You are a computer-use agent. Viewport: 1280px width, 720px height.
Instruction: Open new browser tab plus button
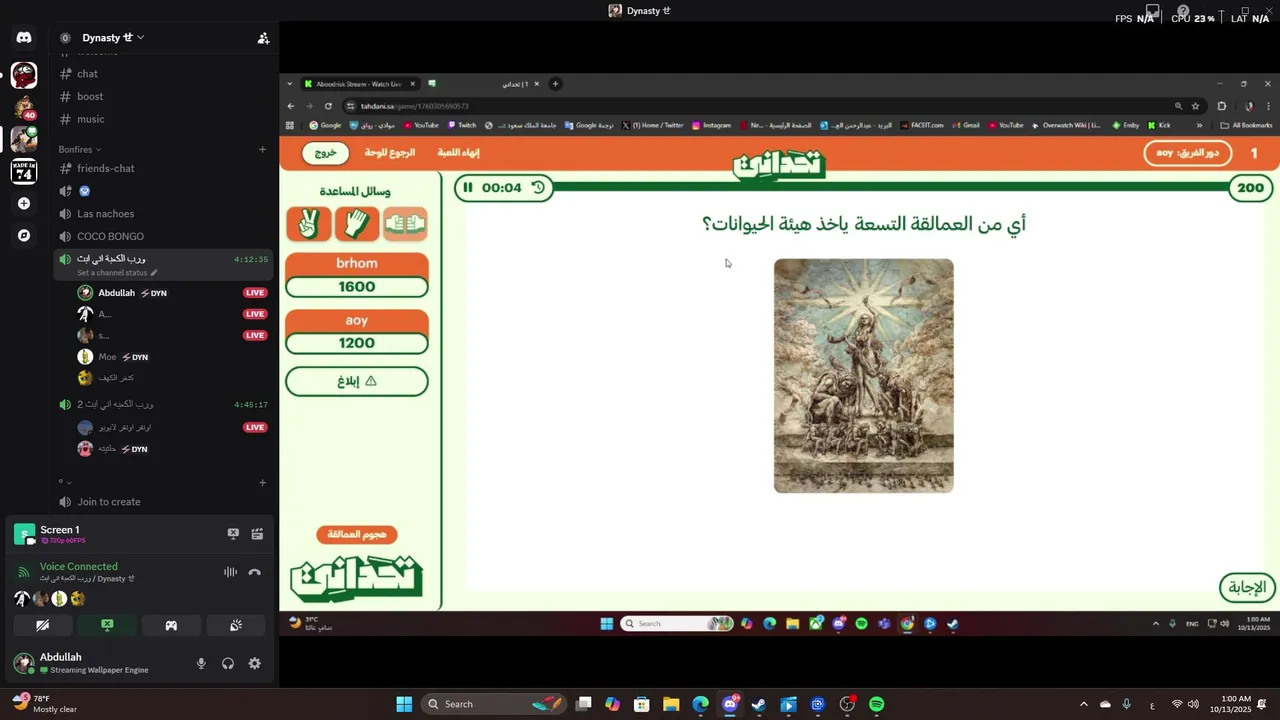[x=555, y=84]
